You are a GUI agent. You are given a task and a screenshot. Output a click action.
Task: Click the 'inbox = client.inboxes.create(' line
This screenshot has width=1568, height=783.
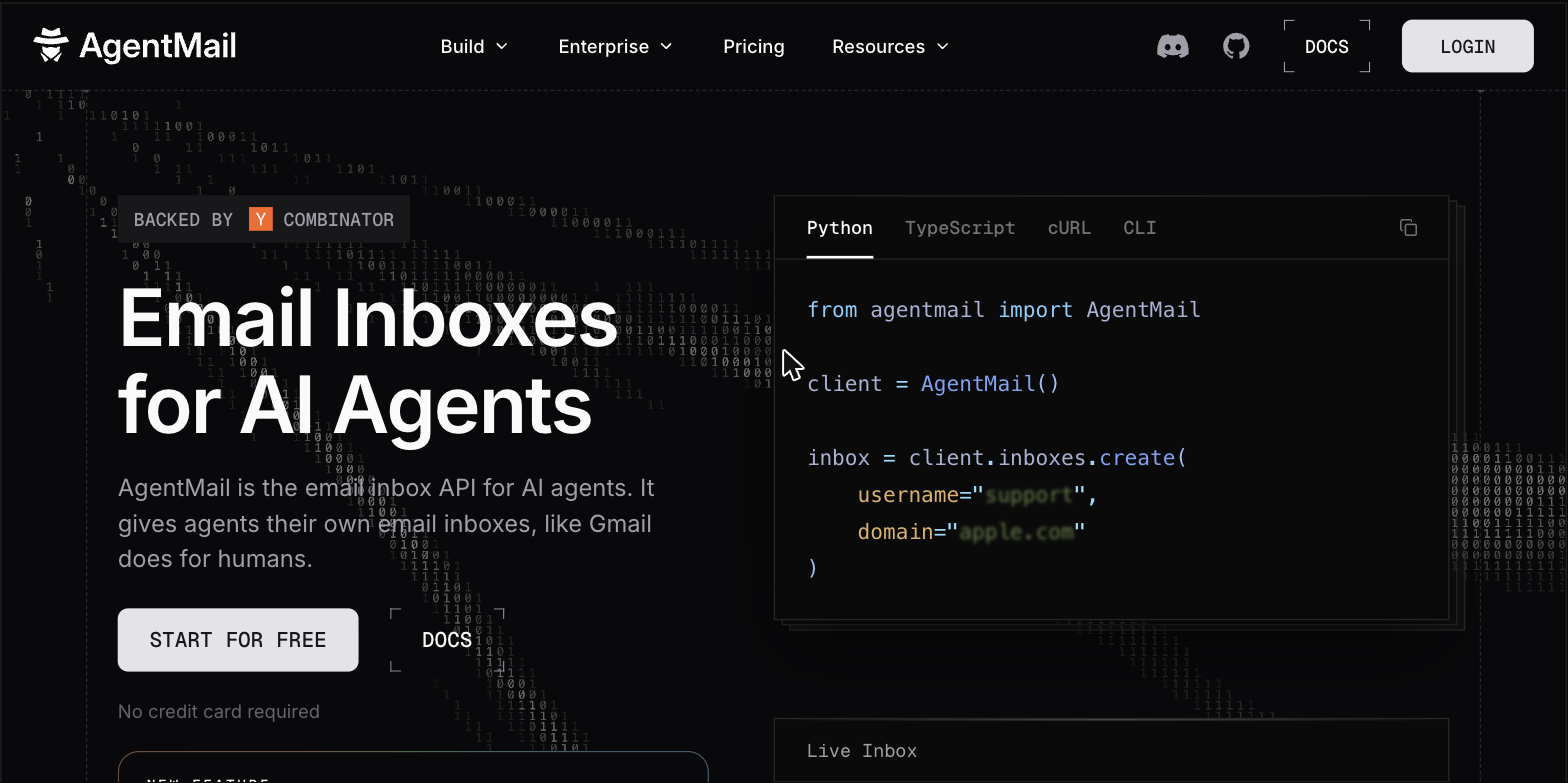tap(997, 458)
